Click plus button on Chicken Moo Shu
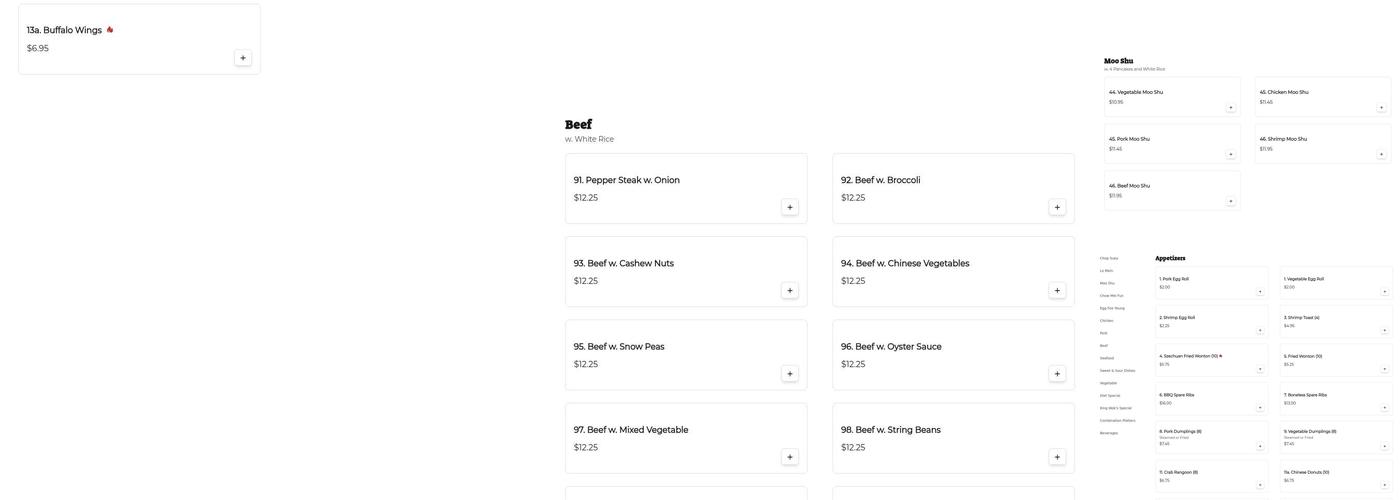1400x500 pixels. tap(1382, 108)
